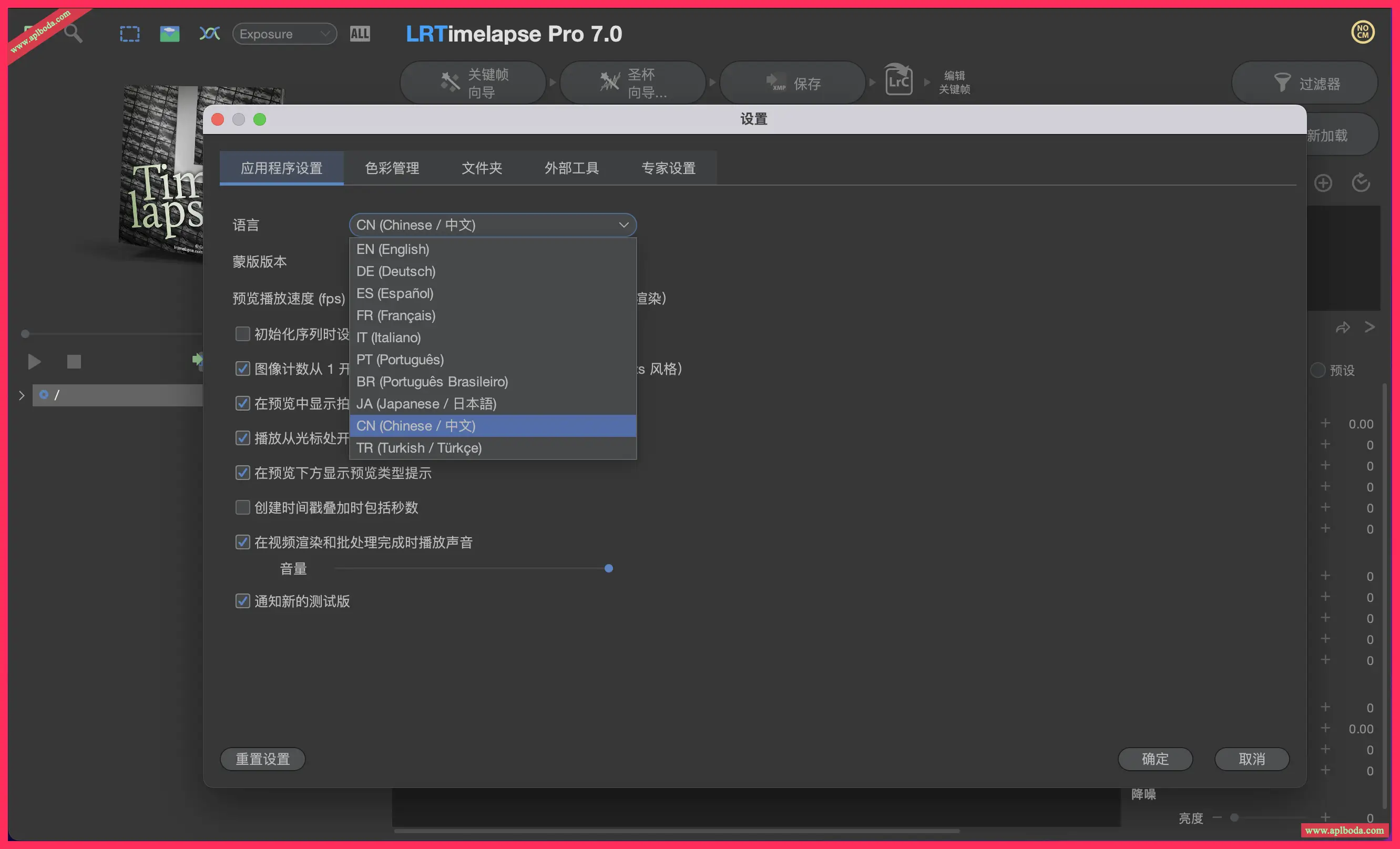Click the magnifier search icon
Image resolution: width=1400 pixels, height=849 pixels.
tap(73, 34)
